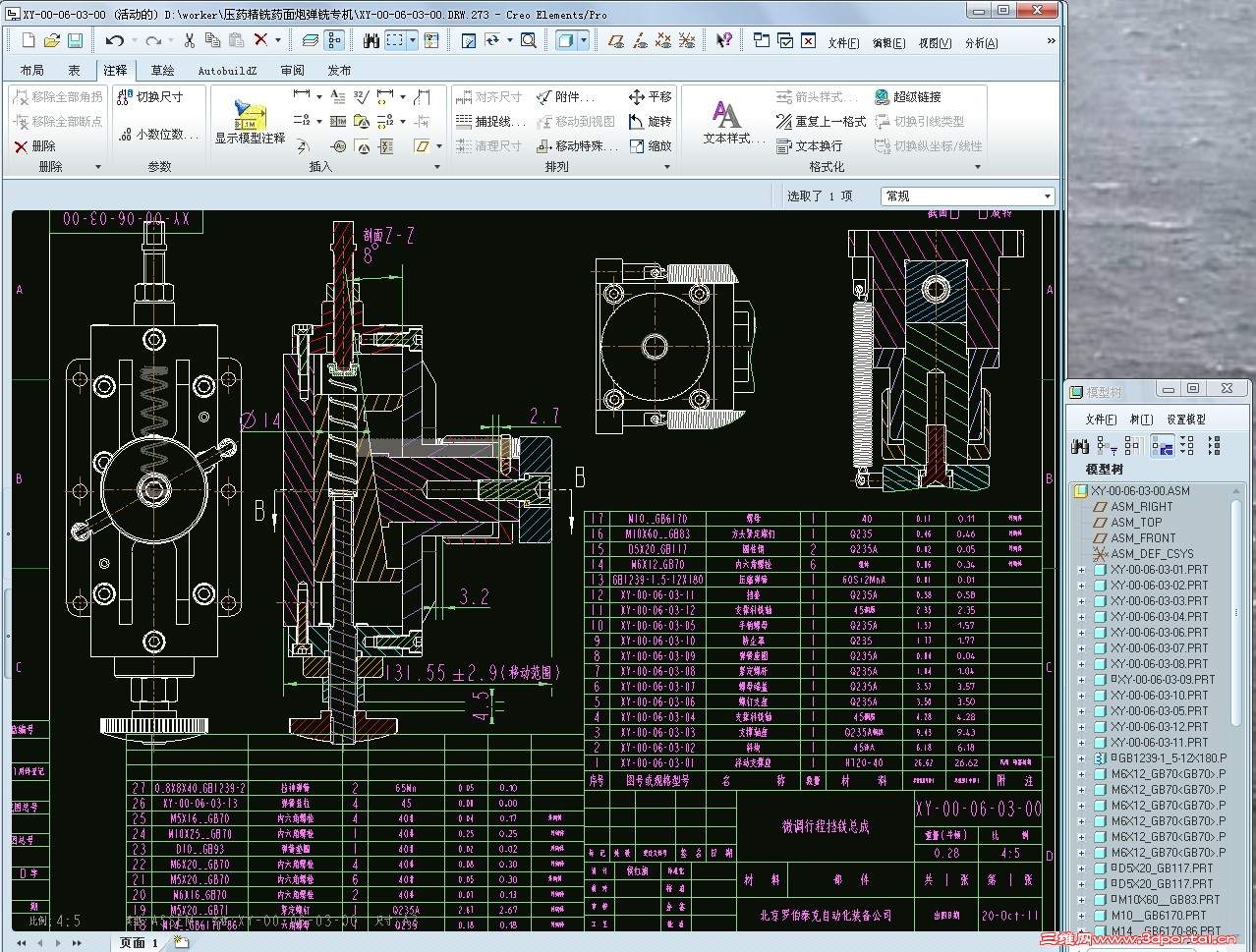Click the Undo arrow in the toolbar
The height and width of the screenshot is (952, 1256).
pos(114,40)
